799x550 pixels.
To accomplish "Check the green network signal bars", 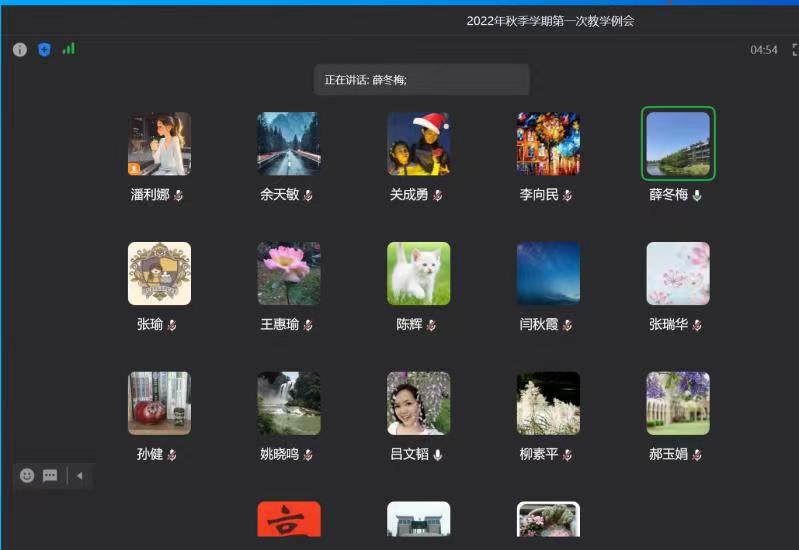I will (68, 48).
